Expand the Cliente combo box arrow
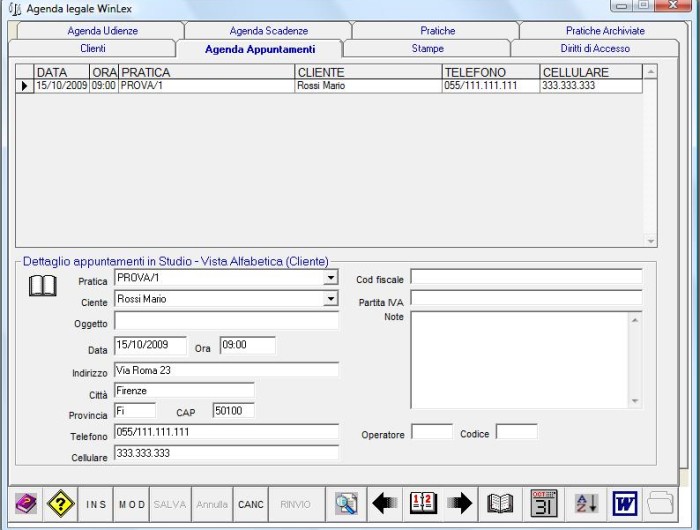Image resolution: width=700 pixels, height=530 pixels. coord(330,298)
